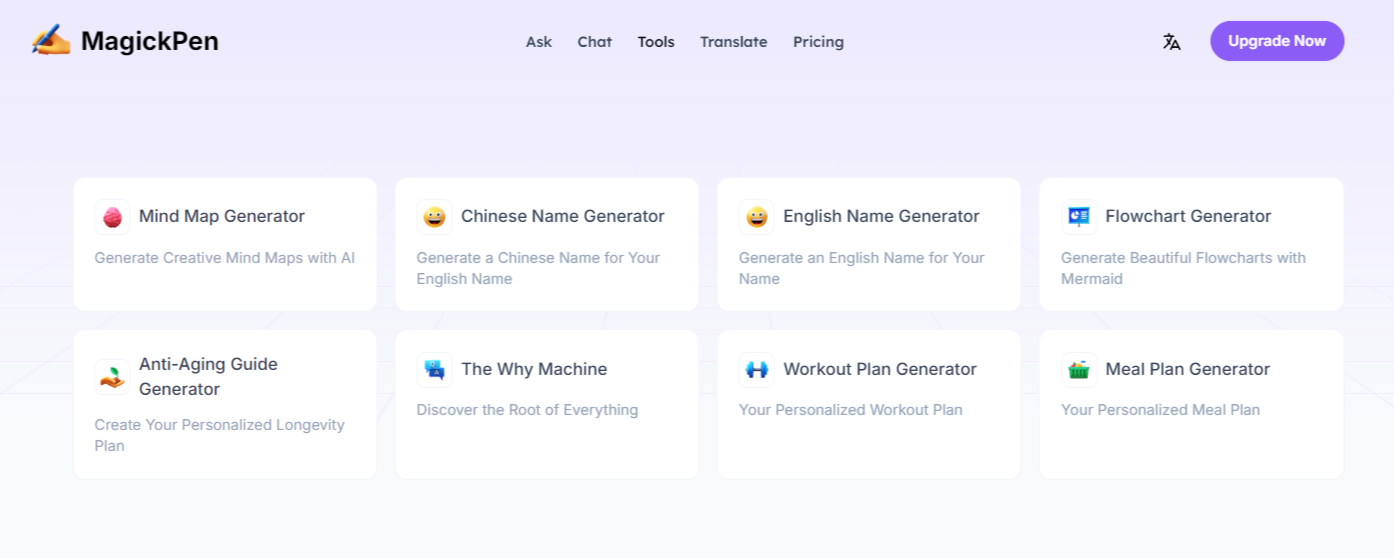Screen dimensions: 1394x558
Task: Open the language translation selector icon
Action: pyautogui.click(x=1171, y=42)
